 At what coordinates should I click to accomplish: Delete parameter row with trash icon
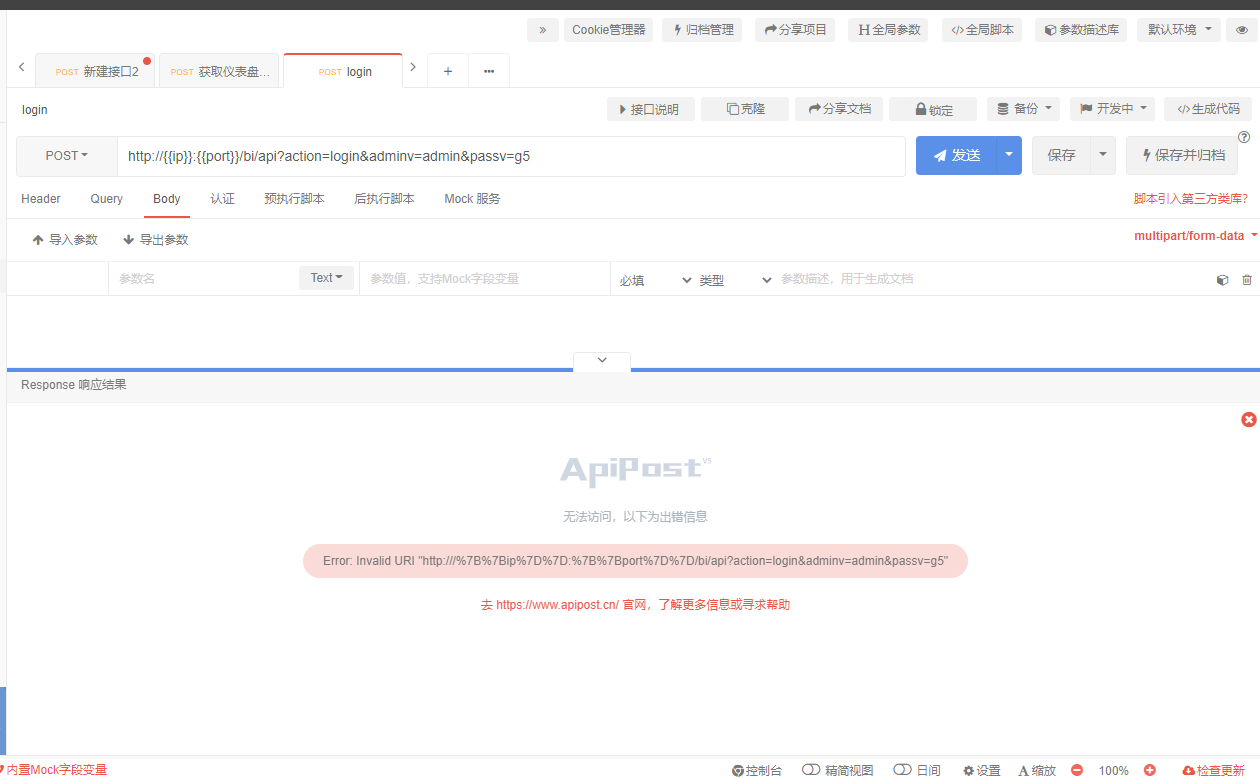click(1246, 280)
